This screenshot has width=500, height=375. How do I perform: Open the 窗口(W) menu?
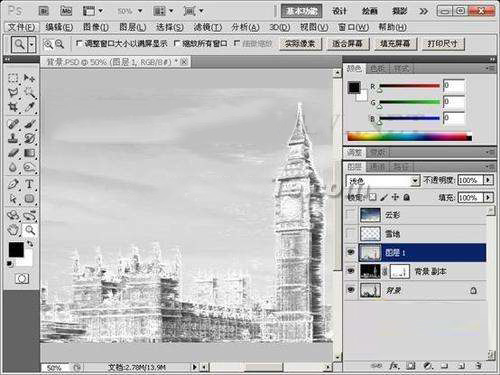click(x=353, y=27)
